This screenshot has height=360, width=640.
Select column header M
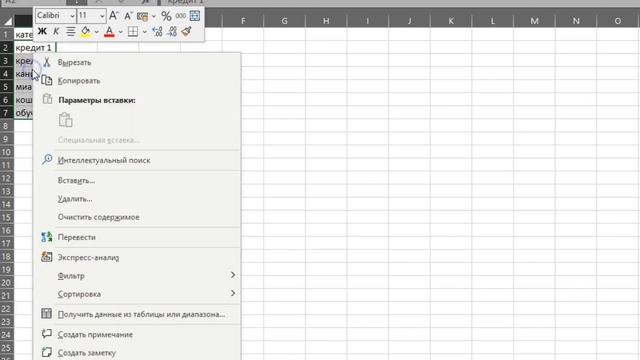[534, 21]
